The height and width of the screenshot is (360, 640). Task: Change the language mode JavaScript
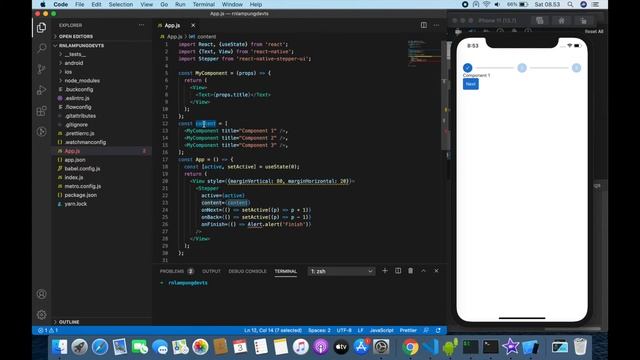(382, 330)
